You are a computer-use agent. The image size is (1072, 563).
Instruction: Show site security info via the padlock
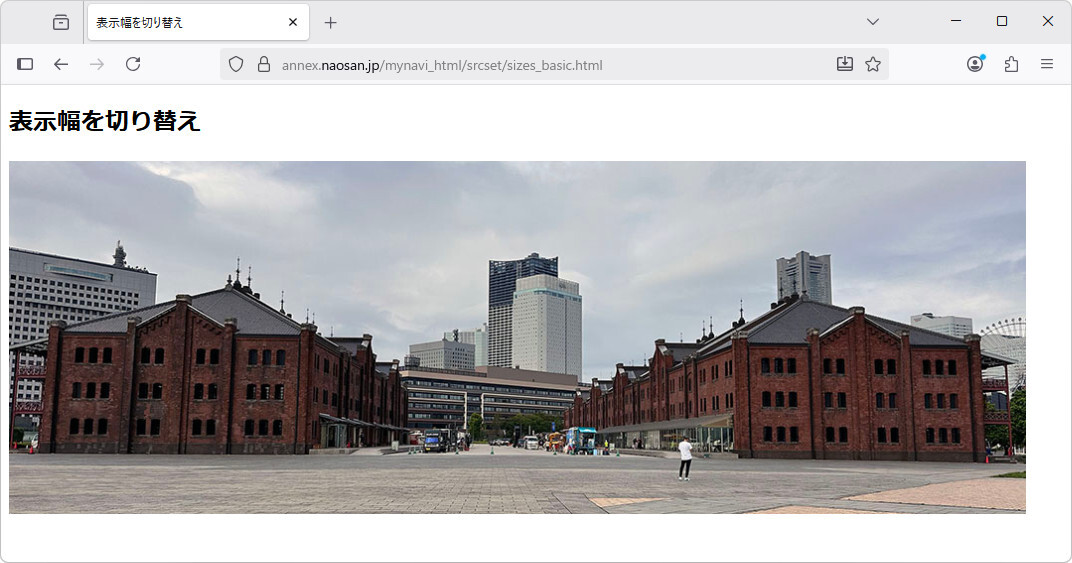click(264, 64)
